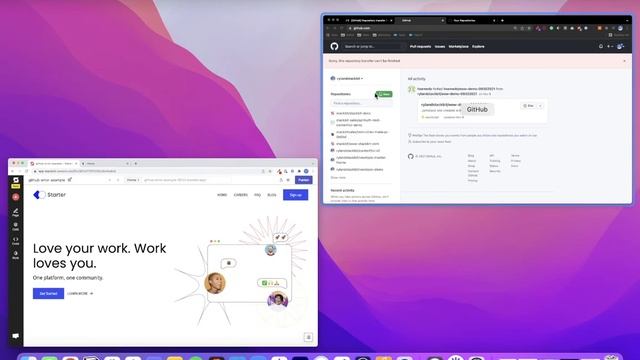Screen dimensions: 640x360
Task: Star the repository in the activity card
Action: tap(528, 106)
